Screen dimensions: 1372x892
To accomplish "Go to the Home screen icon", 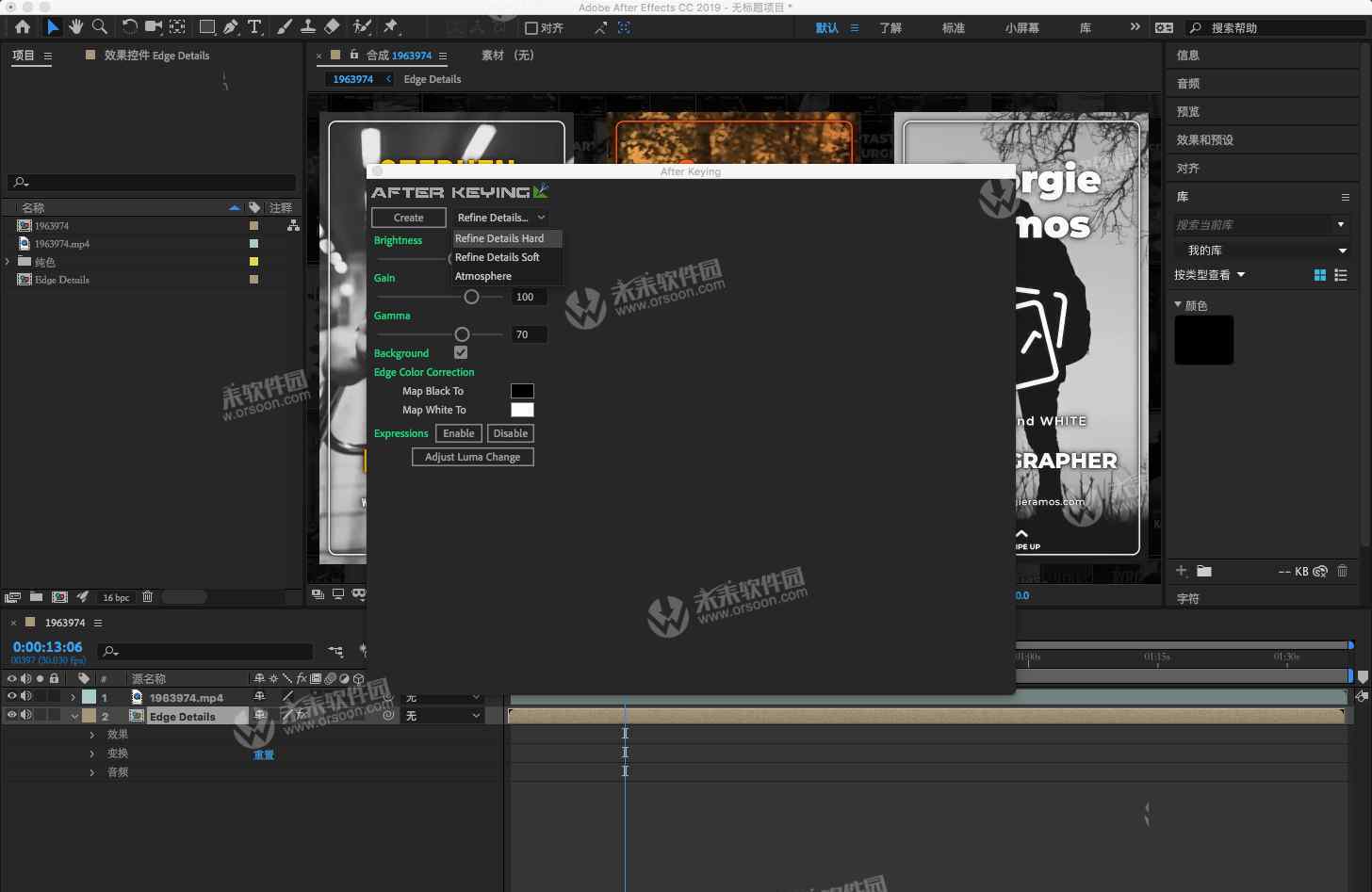I will (x=23, y=27).
